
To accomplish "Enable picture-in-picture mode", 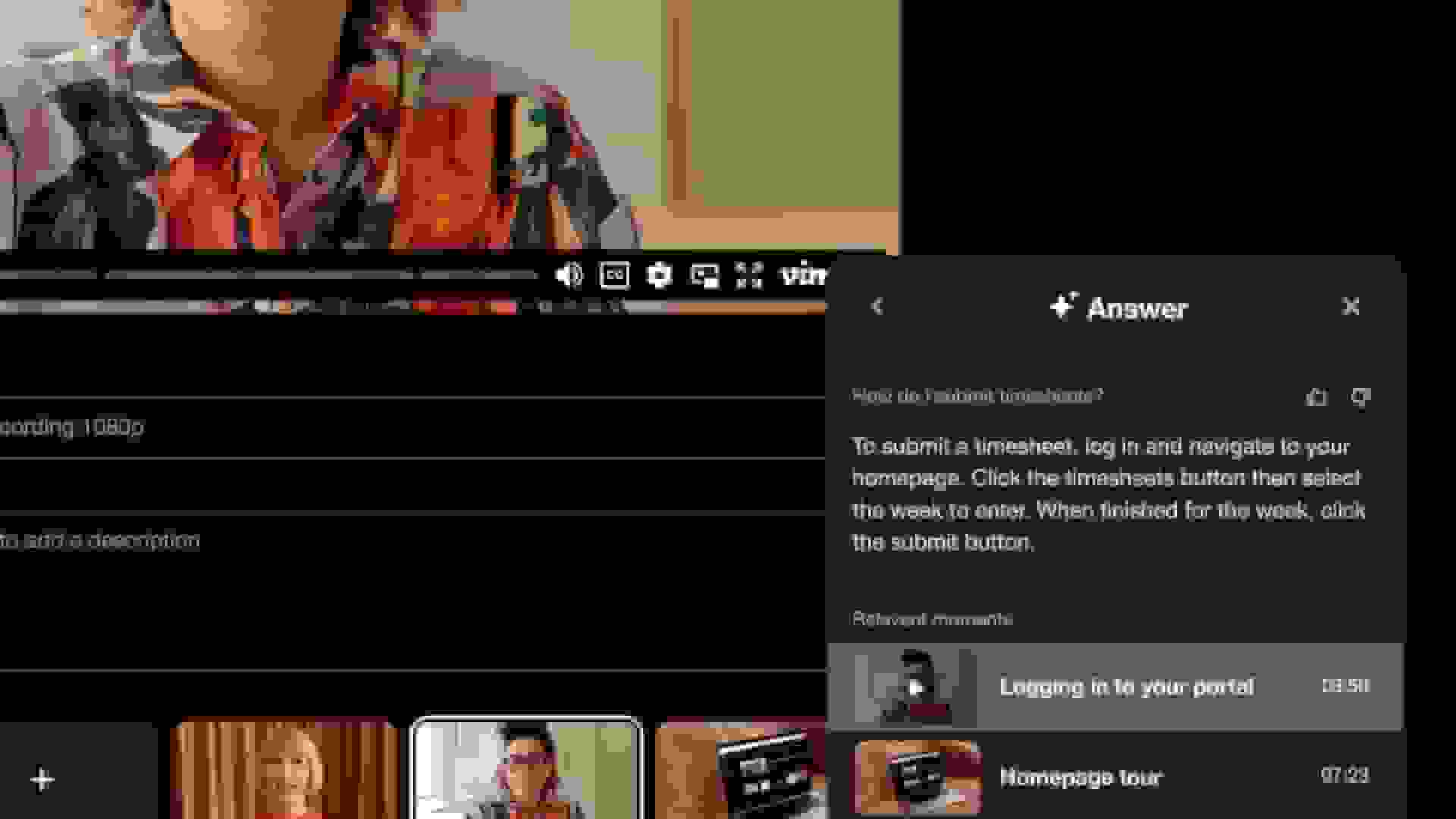I will click(x=704, y=275).
